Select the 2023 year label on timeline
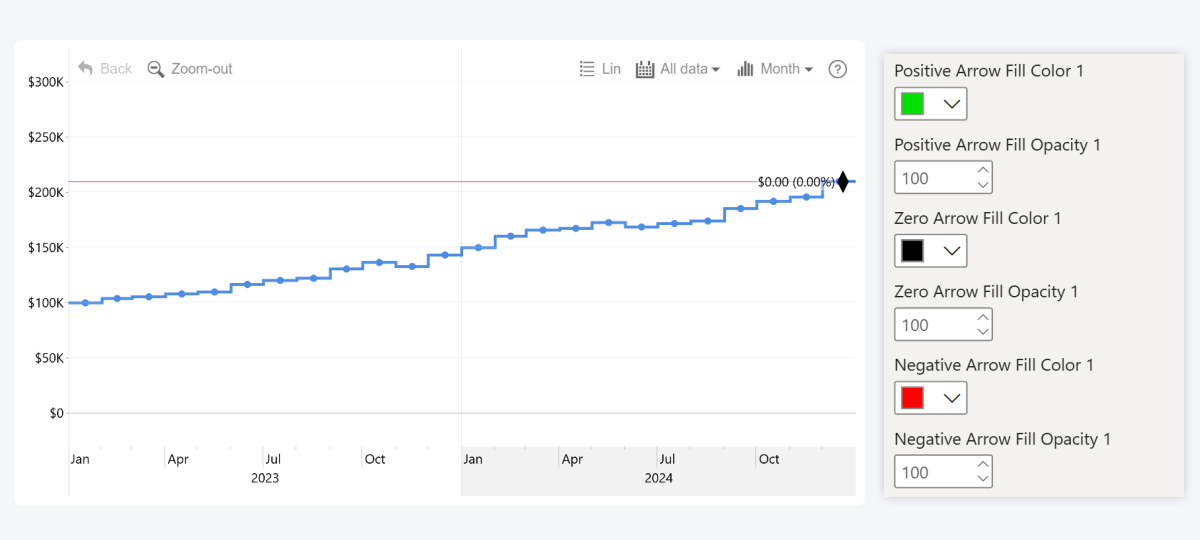 coord(265,478)
